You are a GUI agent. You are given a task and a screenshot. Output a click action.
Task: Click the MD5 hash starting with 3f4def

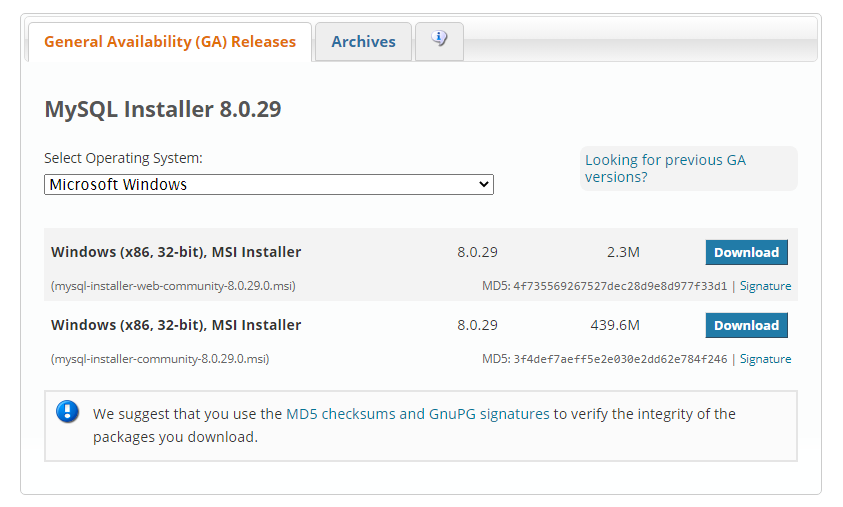click(x=620, y=359)
